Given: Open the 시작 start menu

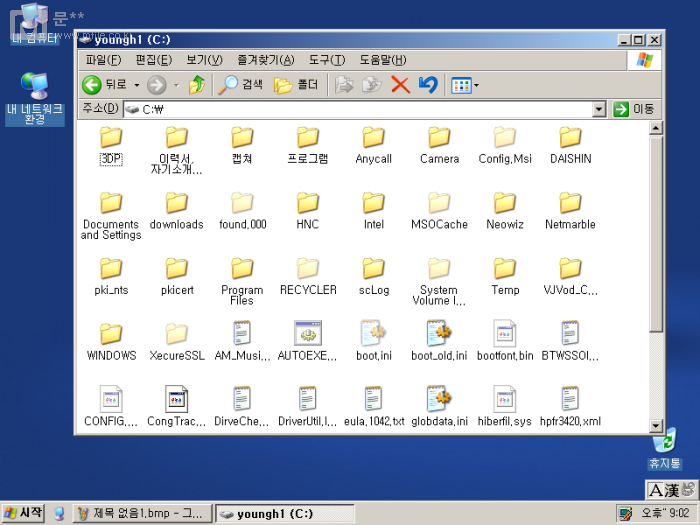Looking at the screenshot, I should [x=23, y=513].
